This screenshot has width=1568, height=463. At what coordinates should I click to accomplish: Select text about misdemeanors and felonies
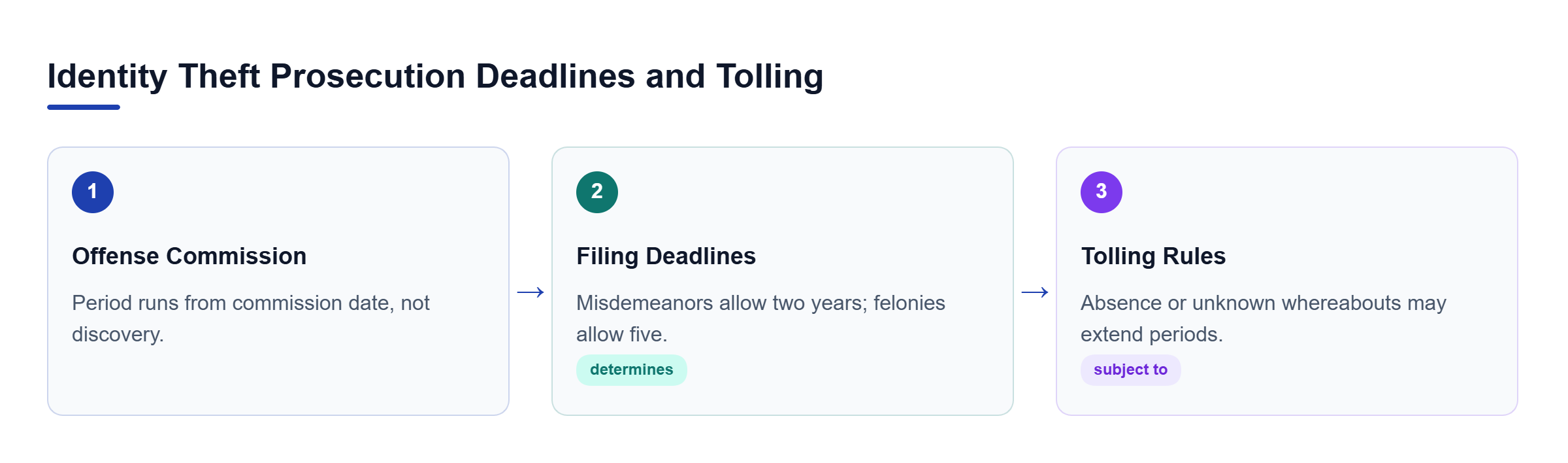760,318
